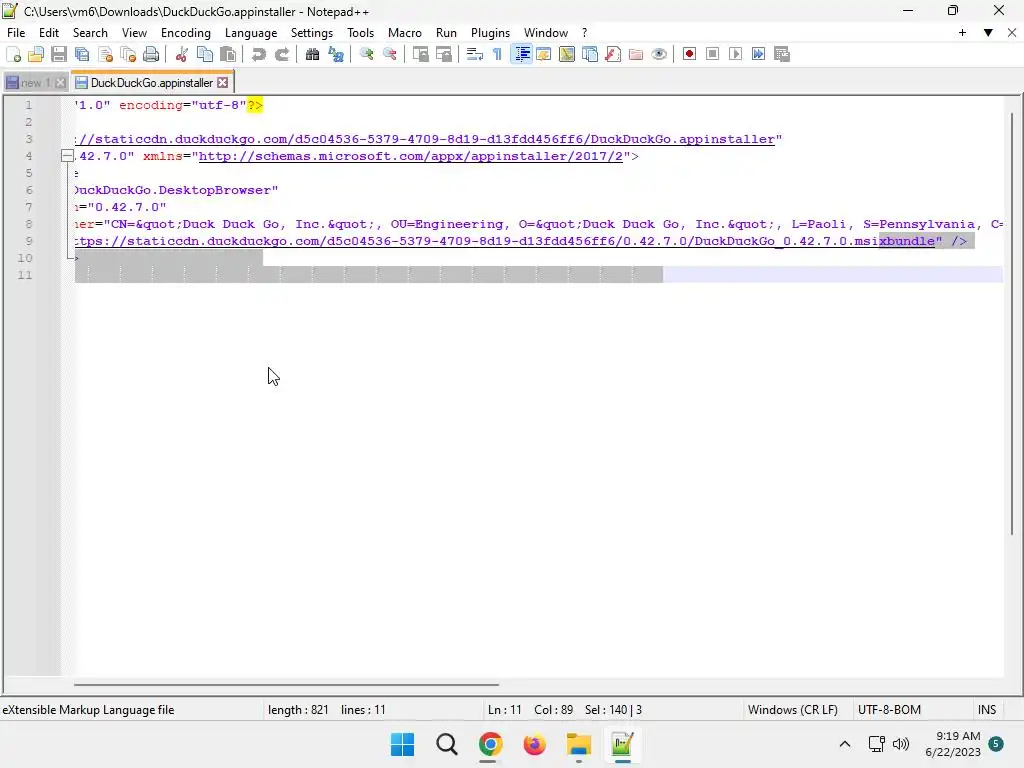This screenshot has height=768, width=1024.
Task: Open the tab list dropdown triangle
Action: [988, 33]
